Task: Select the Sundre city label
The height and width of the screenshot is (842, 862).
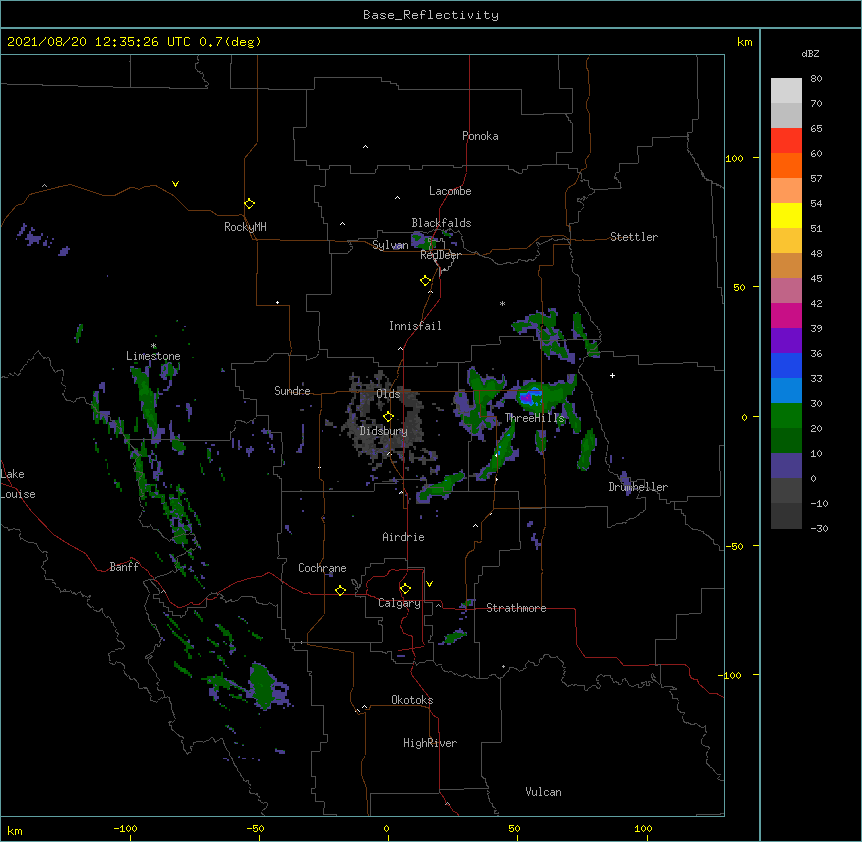Action: 292,391
